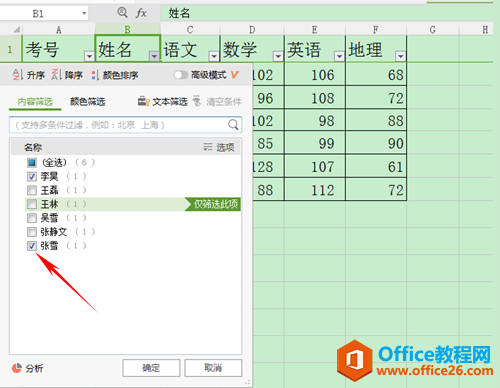The height and width of the screenshot is (388, 500).
Task: Click the orange V badge beside 高级模式
Action: [x=235, y=75]
